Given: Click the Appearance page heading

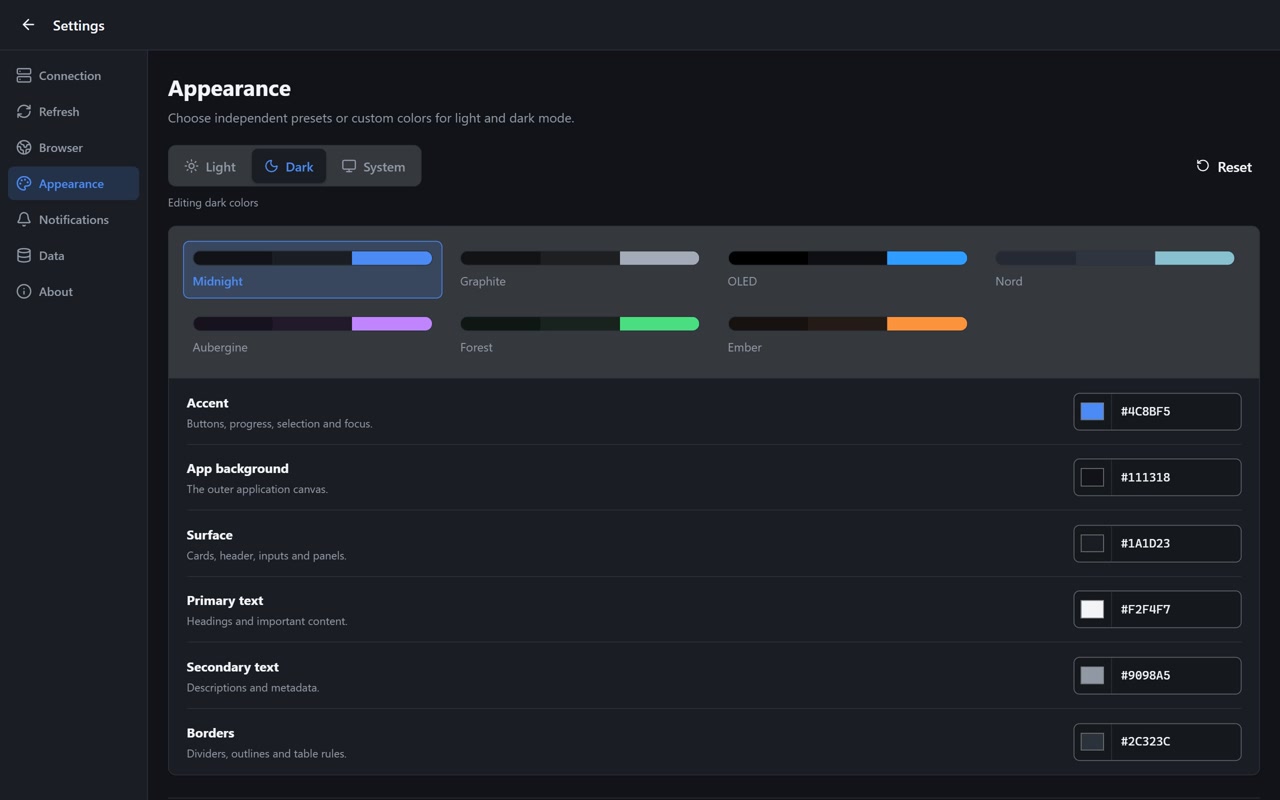Looking at the screenshot, I should click(x=229, y=88).
